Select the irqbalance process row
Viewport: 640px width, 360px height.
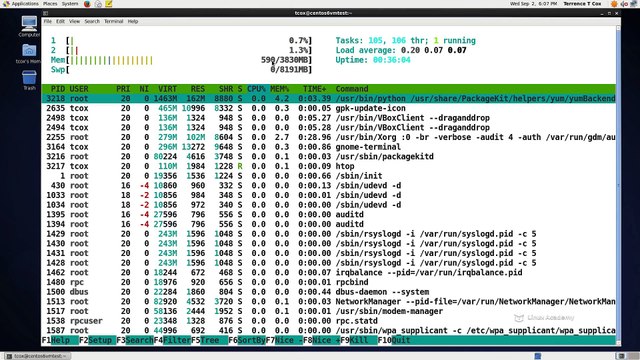[x=329, y=273]
